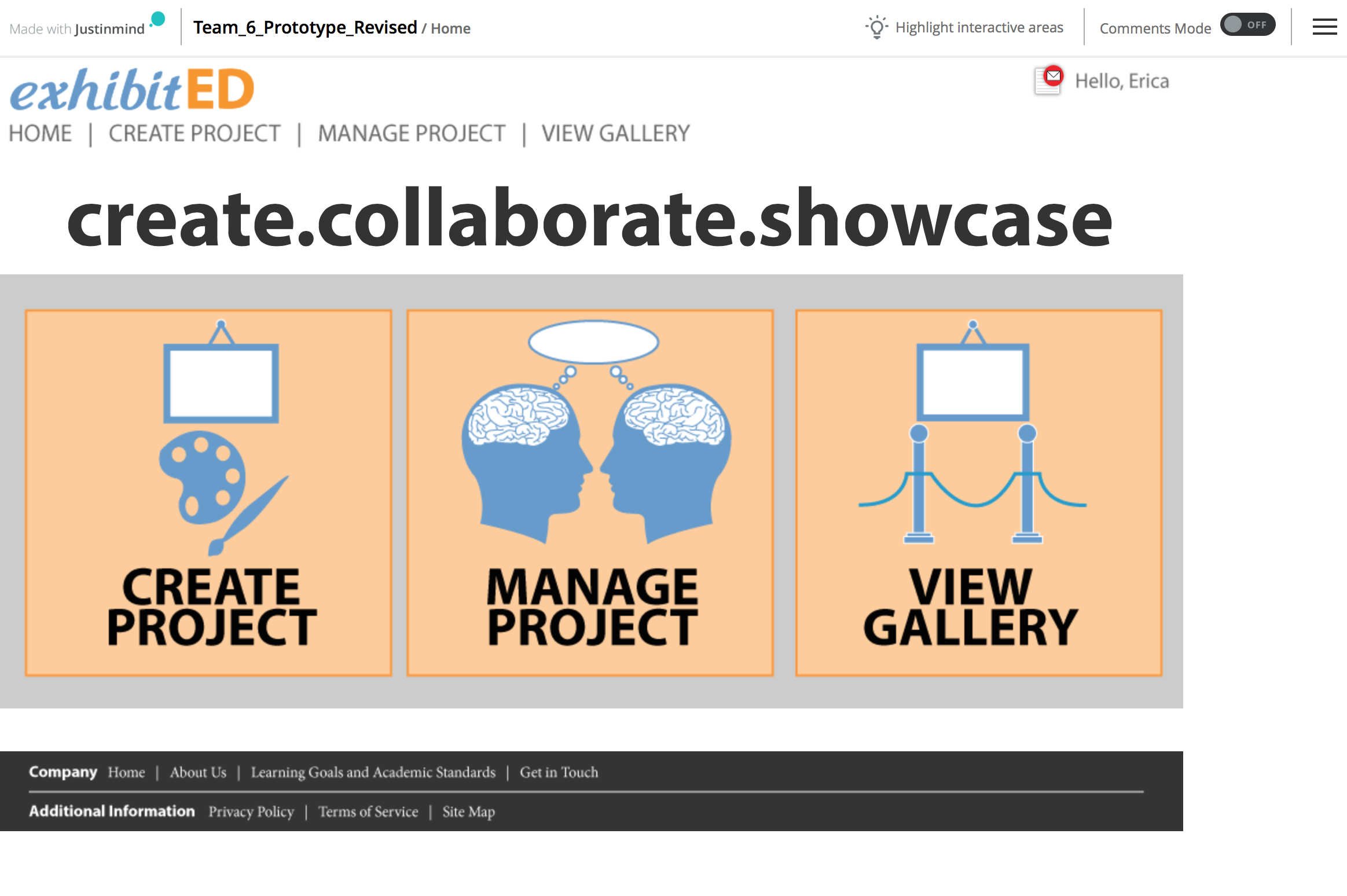1347x896 pixels.
Task: Click Highlight interactive areas text
Action: pos(979,27)
